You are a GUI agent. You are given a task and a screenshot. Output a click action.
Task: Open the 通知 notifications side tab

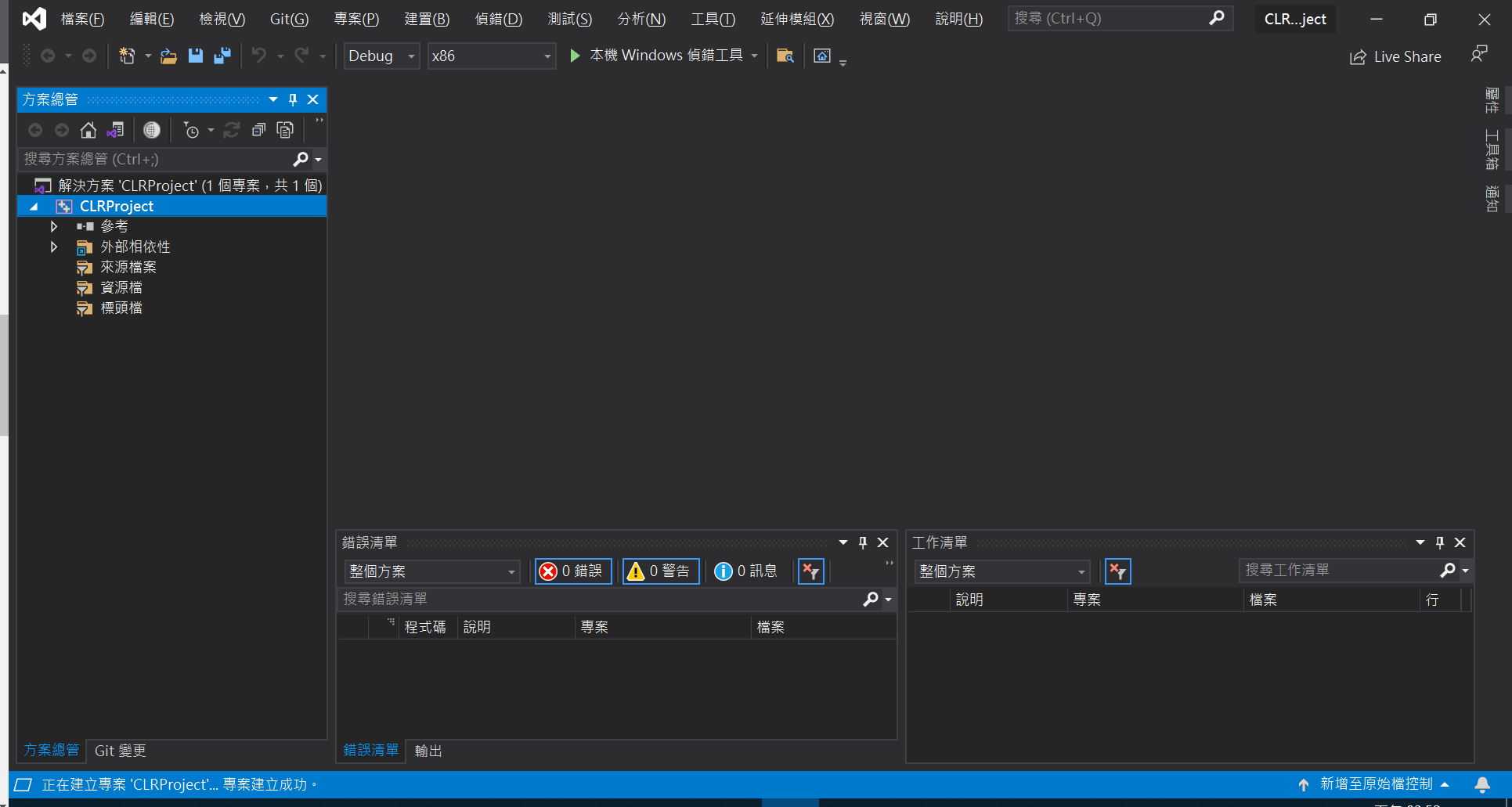click(x=1492, y=199)
